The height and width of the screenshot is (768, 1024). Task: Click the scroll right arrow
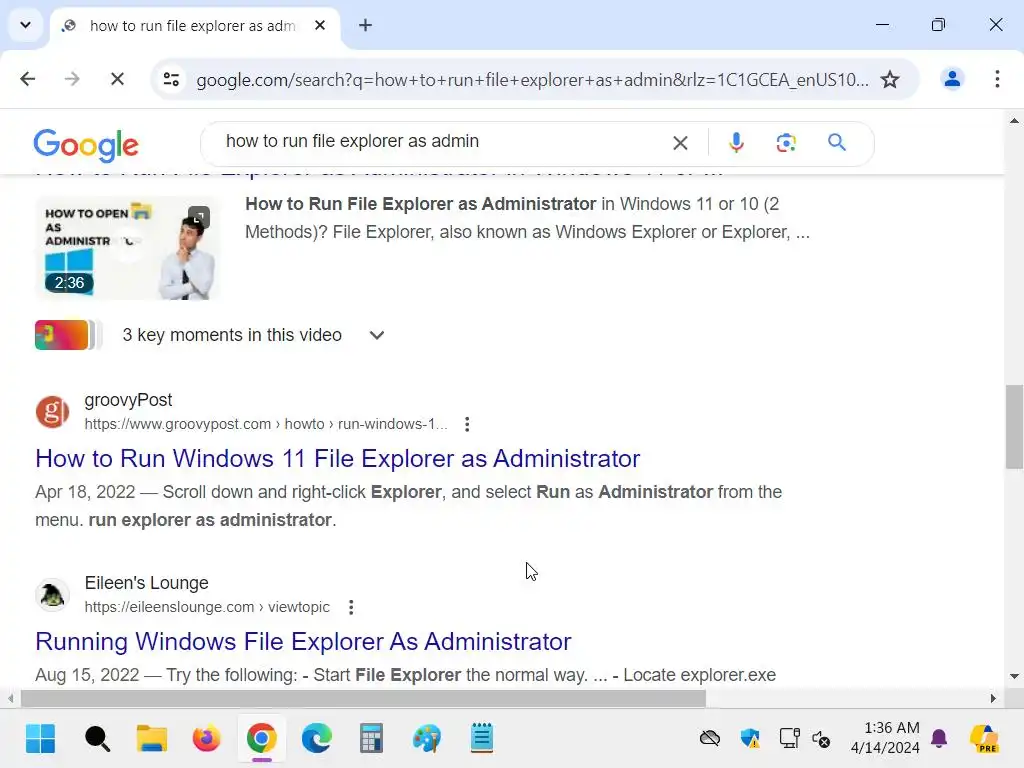point(993,698)
